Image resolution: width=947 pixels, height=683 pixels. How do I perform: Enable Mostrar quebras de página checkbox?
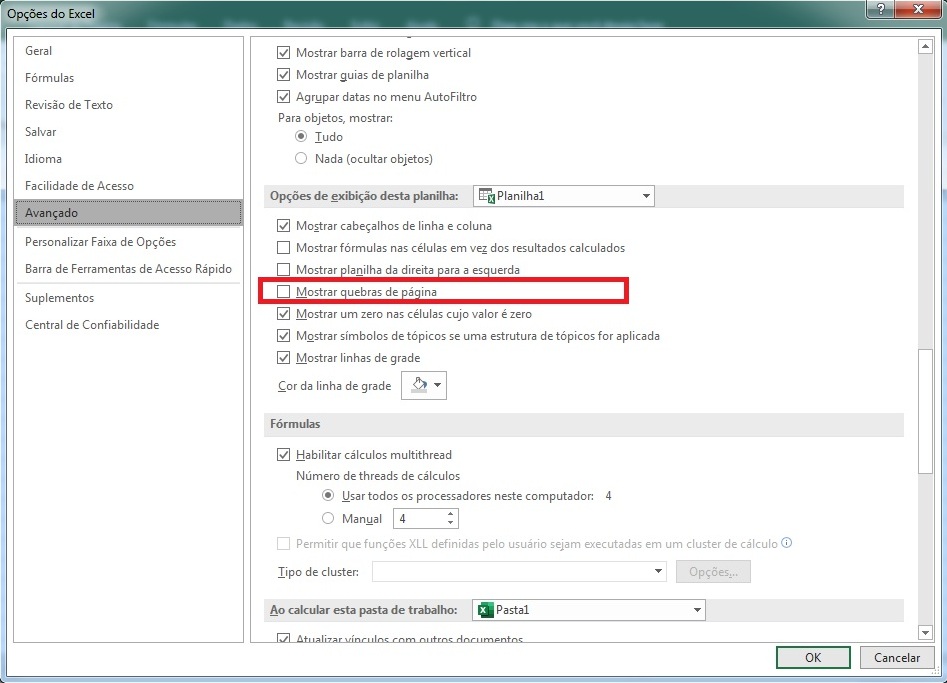(x=283, y=292)
